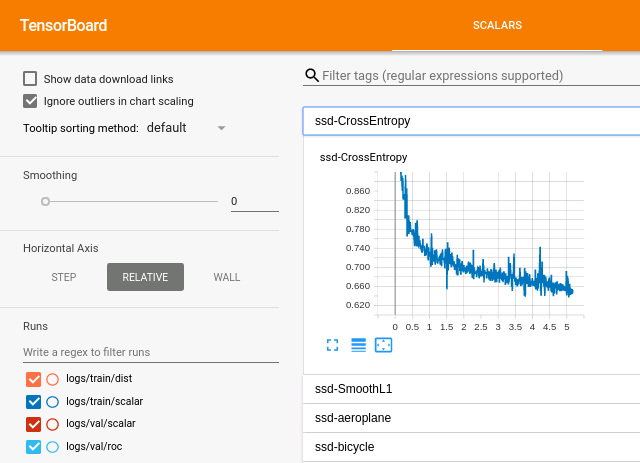Switch horizontal axis to STEP
This screenshot has width=640, height=463.
click(x=64, y=277)
